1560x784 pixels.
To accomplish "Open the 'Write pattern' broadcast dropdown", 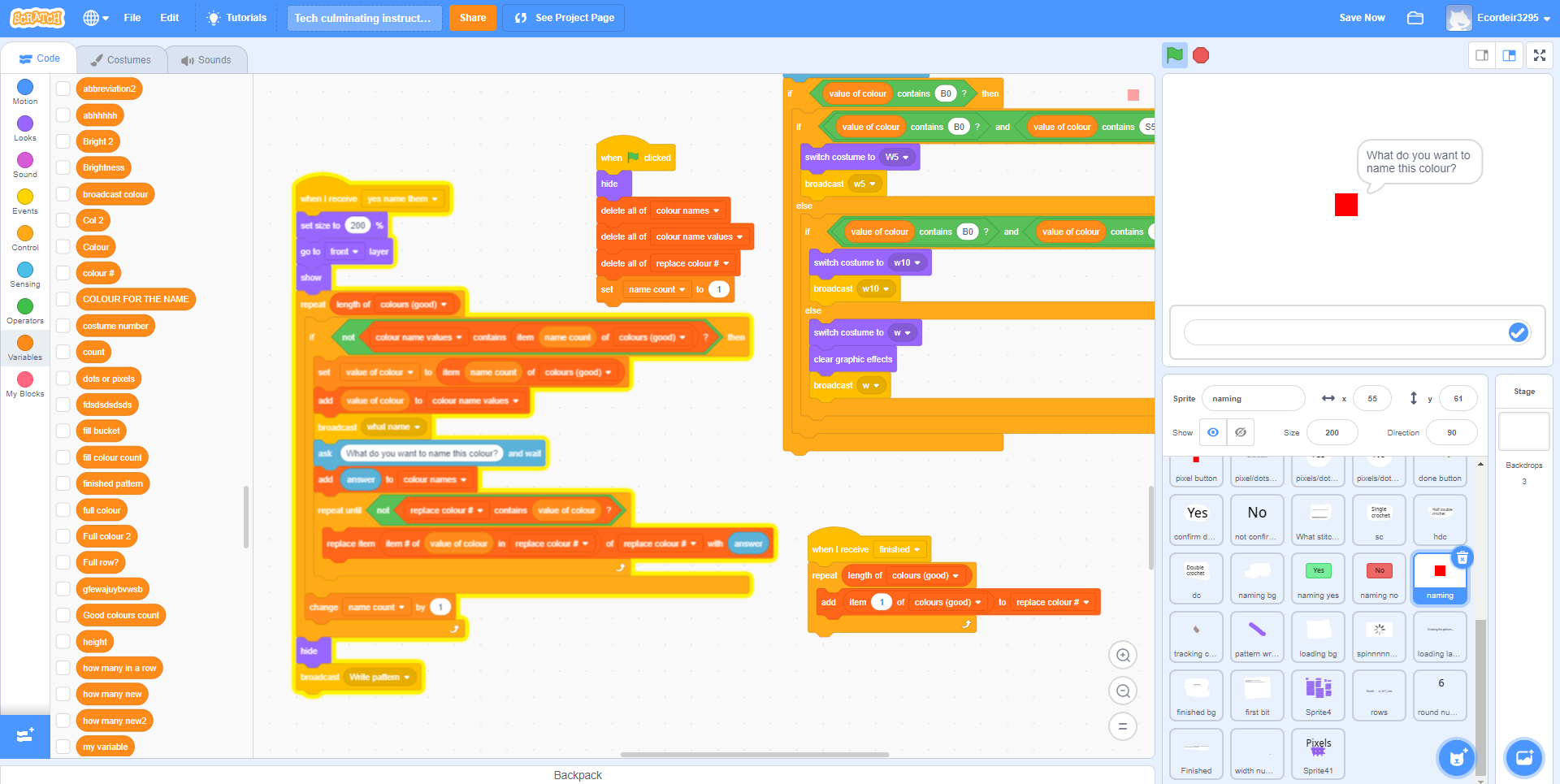I will (x=379, y=678).
